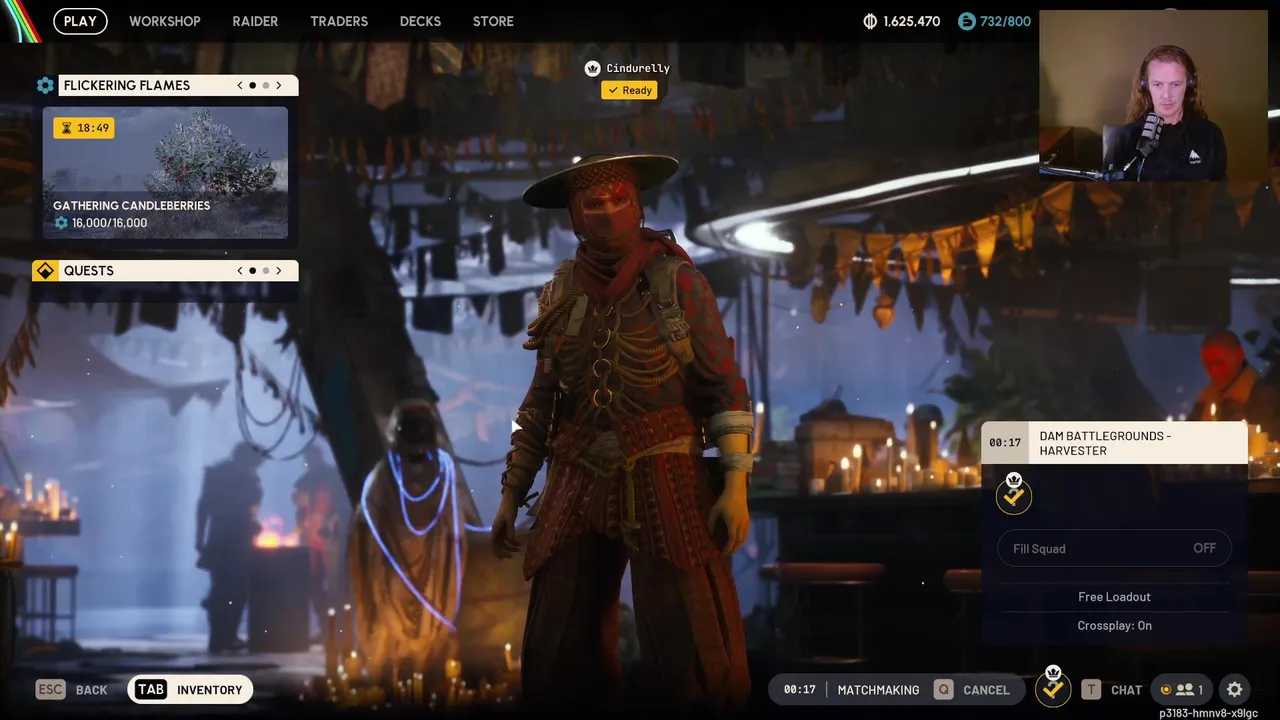Select Free Loadout option

(x=1114, y=597)
